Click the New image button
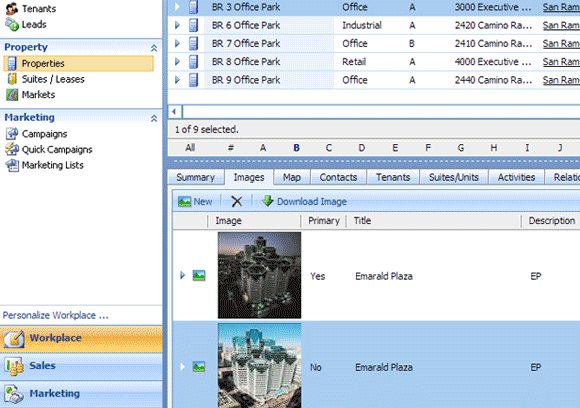Viewport: 580px width, 408px height. [195, 202]
